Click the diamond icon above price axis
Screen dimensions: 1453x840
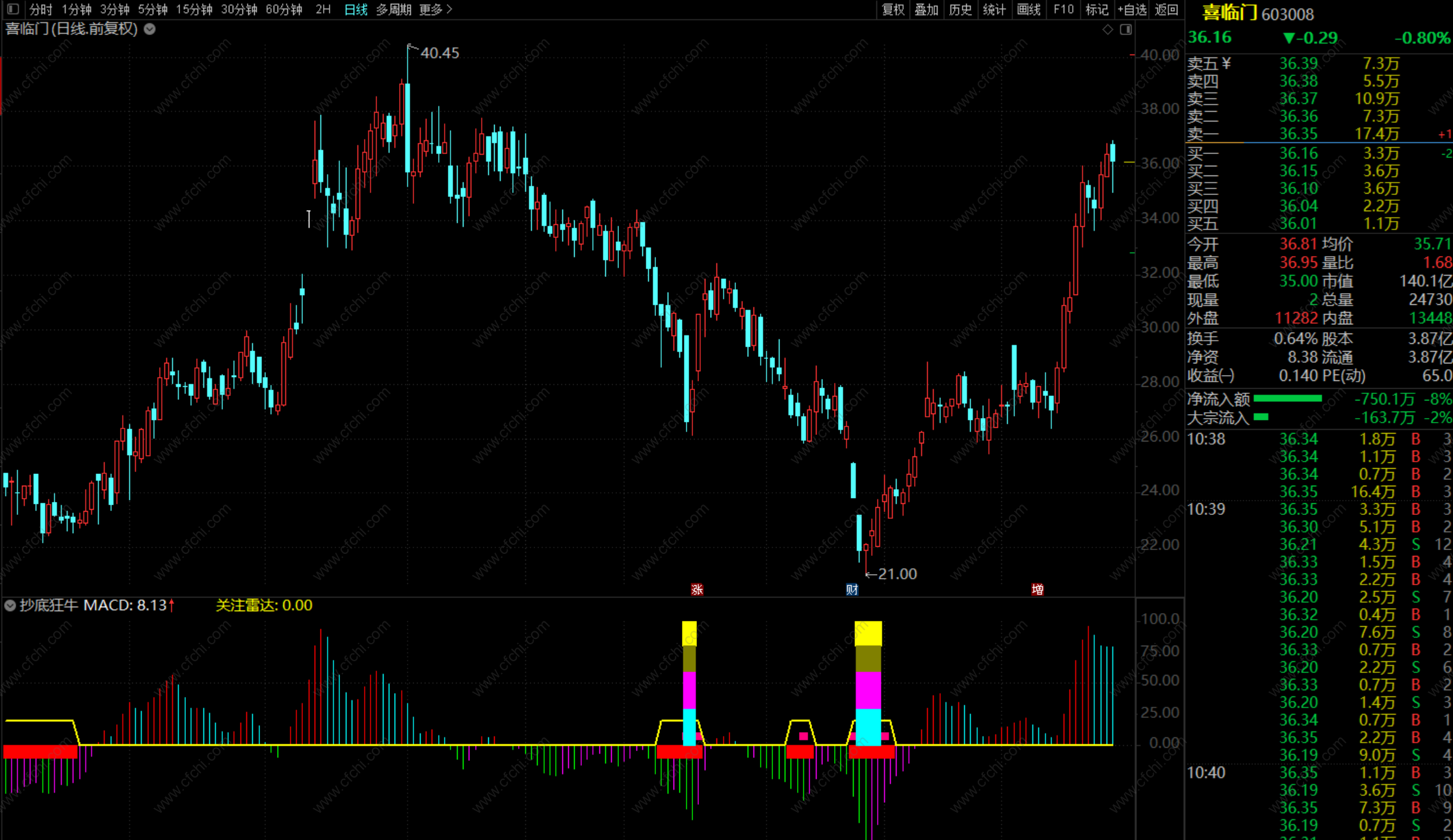click(x=1108, y=29)
